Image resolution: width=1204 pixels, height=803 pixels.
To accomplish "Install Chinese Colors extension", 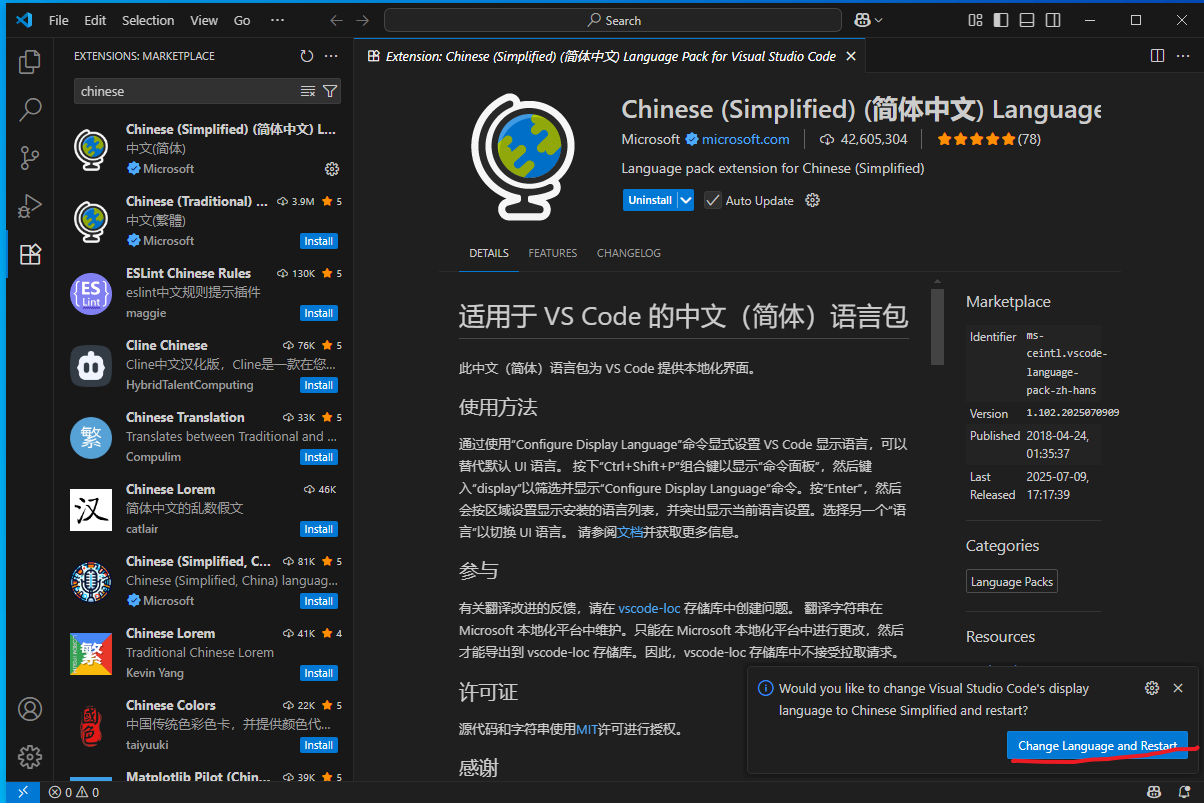I will point(319,745).
